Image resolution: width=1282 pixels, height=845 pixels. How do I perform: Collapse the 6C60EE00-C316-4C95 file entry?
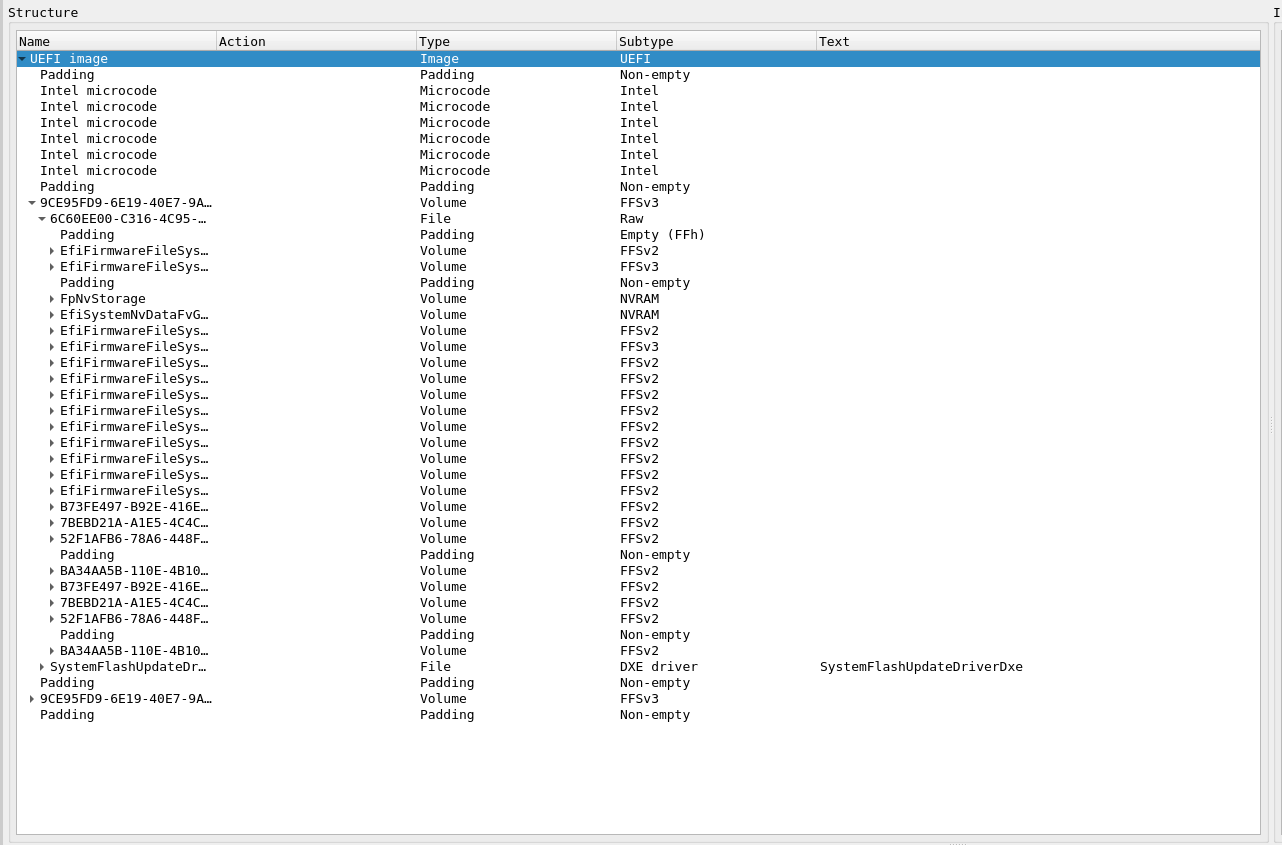41,218
